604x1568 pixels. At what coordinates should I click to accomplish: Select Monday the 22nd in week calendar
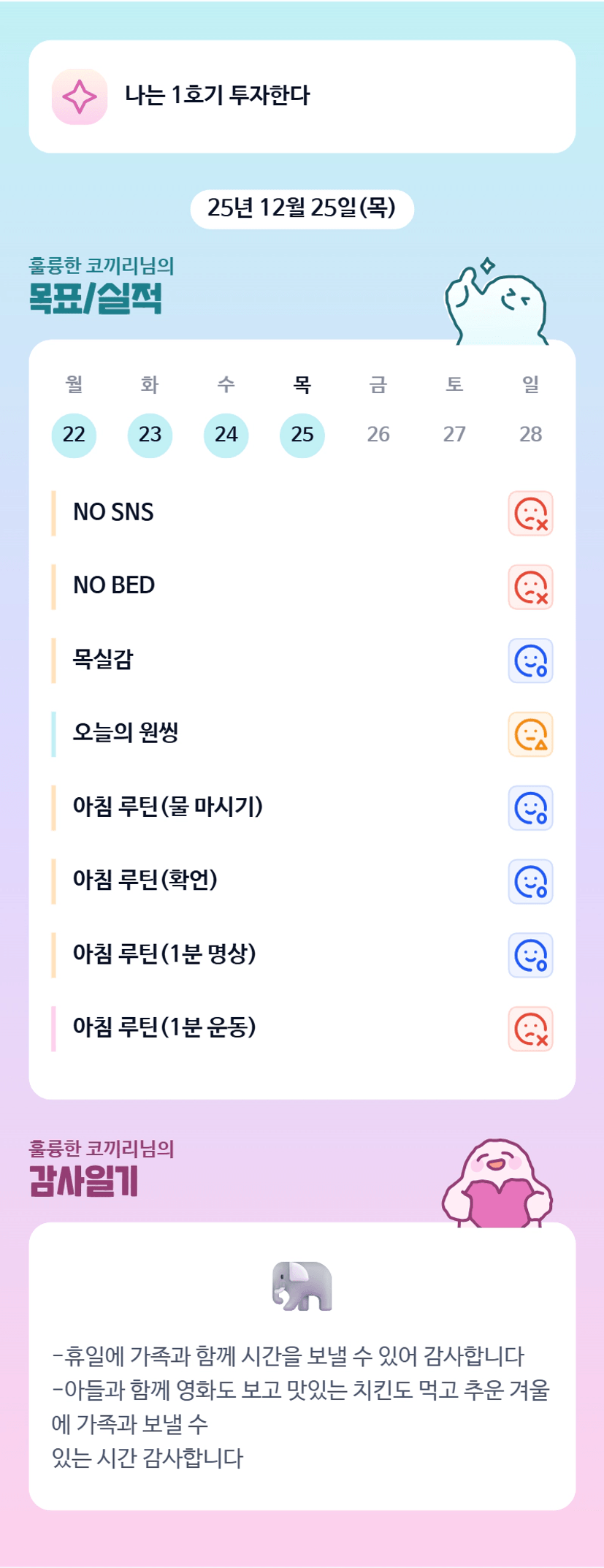tap(74, 435)
